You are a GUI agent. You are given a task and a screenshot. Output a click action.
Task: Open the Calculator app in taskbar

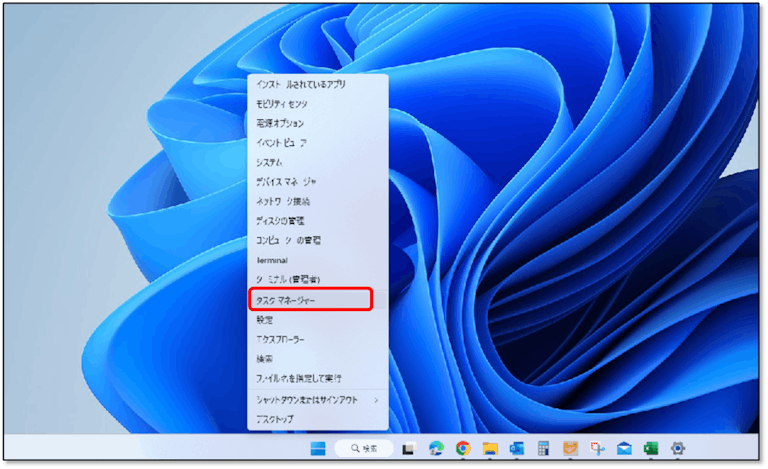[x=543, y=448]
